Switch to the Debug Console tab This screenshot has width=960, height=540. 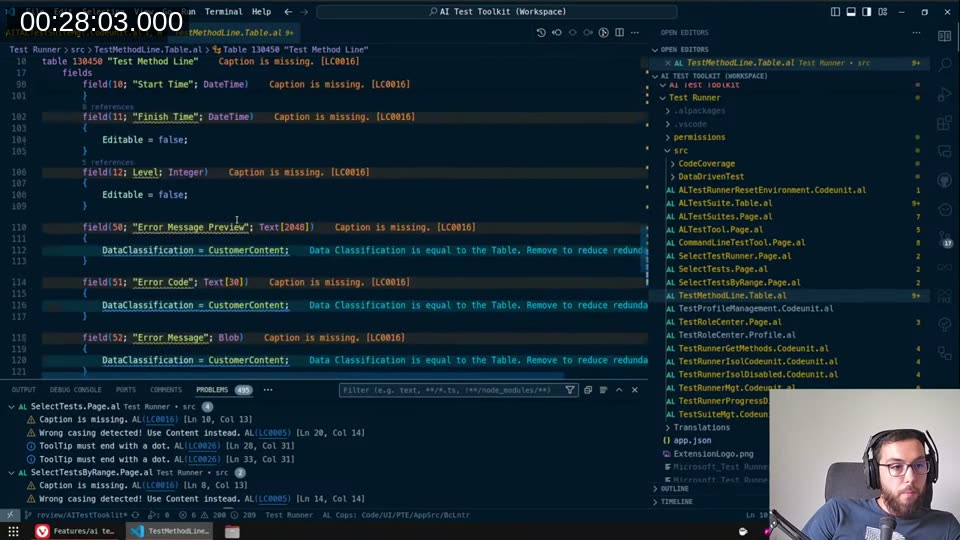75,390
